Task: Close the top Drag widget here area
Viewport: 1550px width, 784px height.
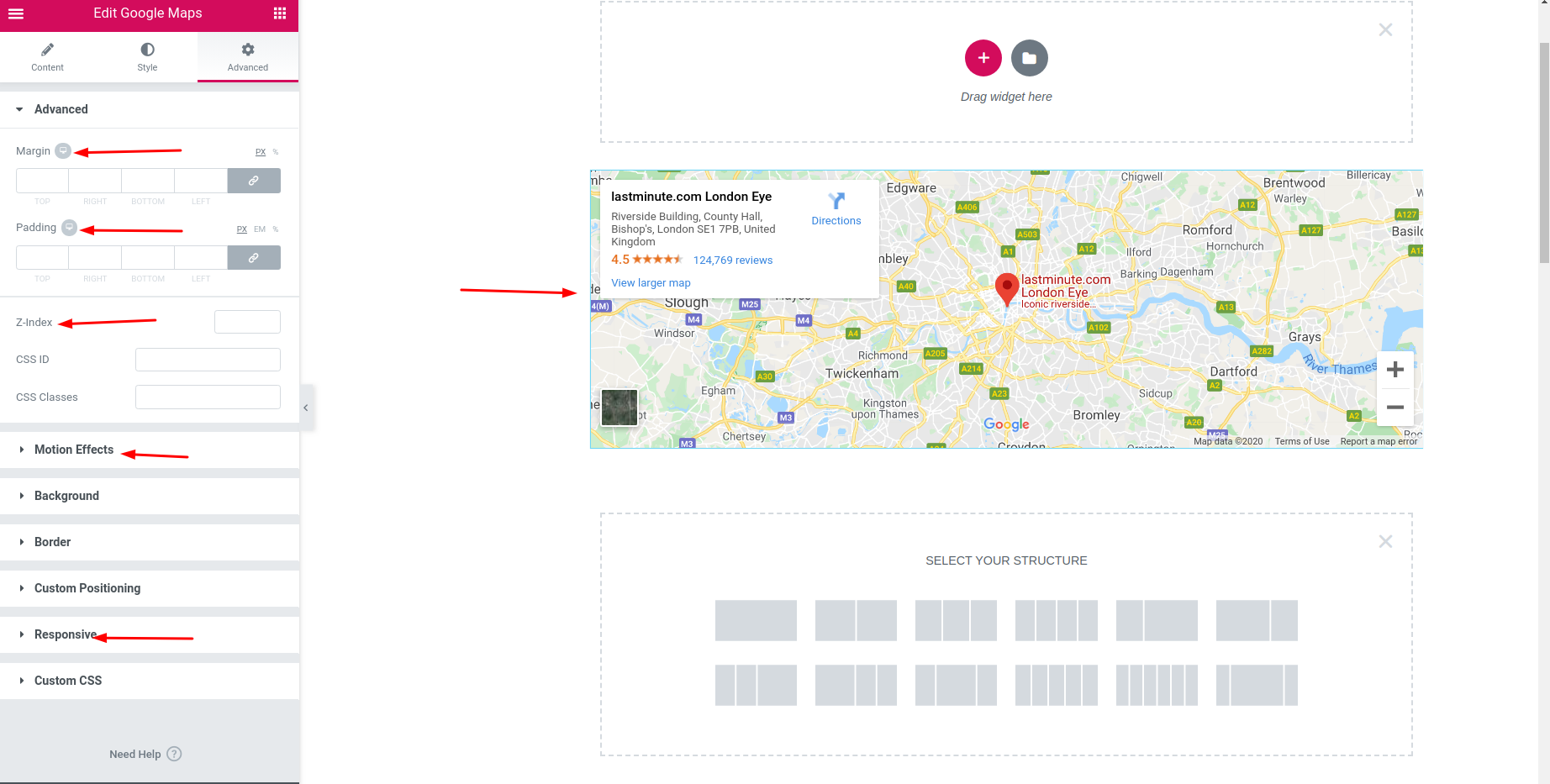Action: pos(1385,29)
